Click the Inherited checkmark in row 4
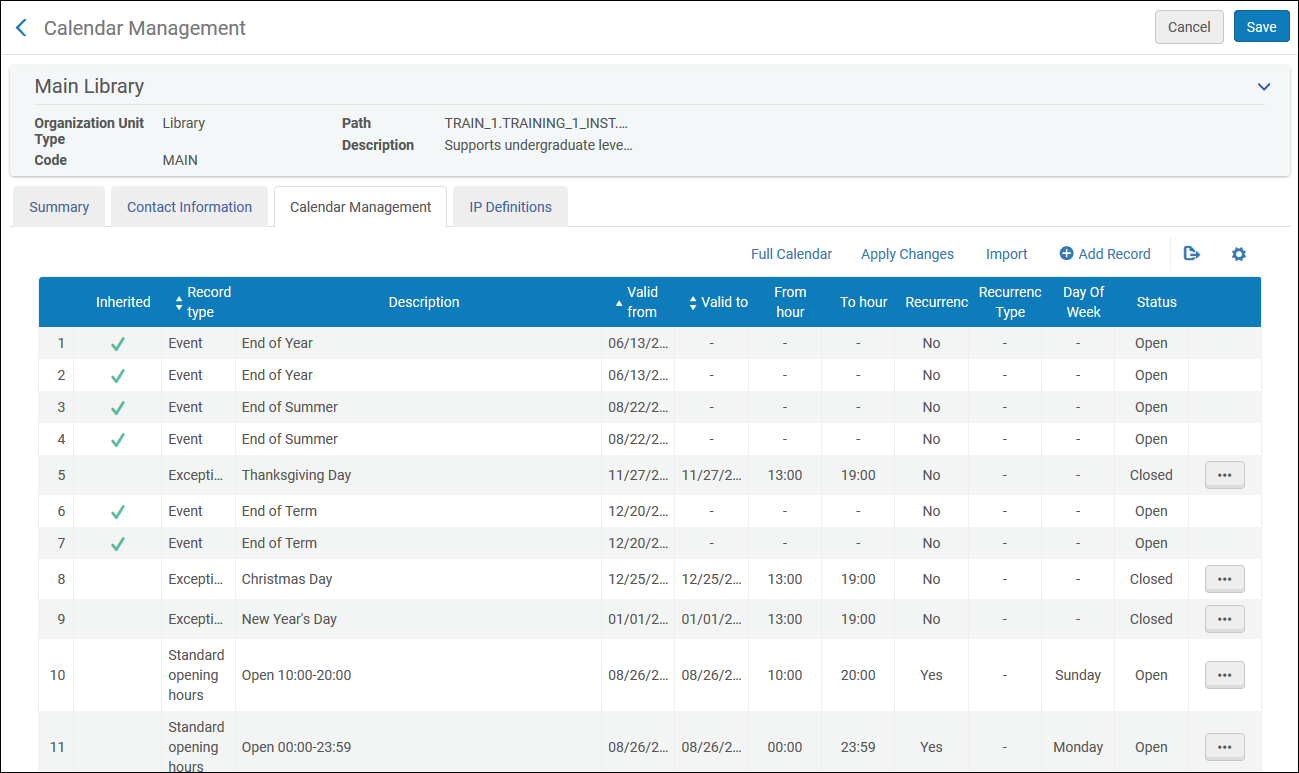Image resolution: width=1299 pixels, height=773 pixels. coord(117,439)
